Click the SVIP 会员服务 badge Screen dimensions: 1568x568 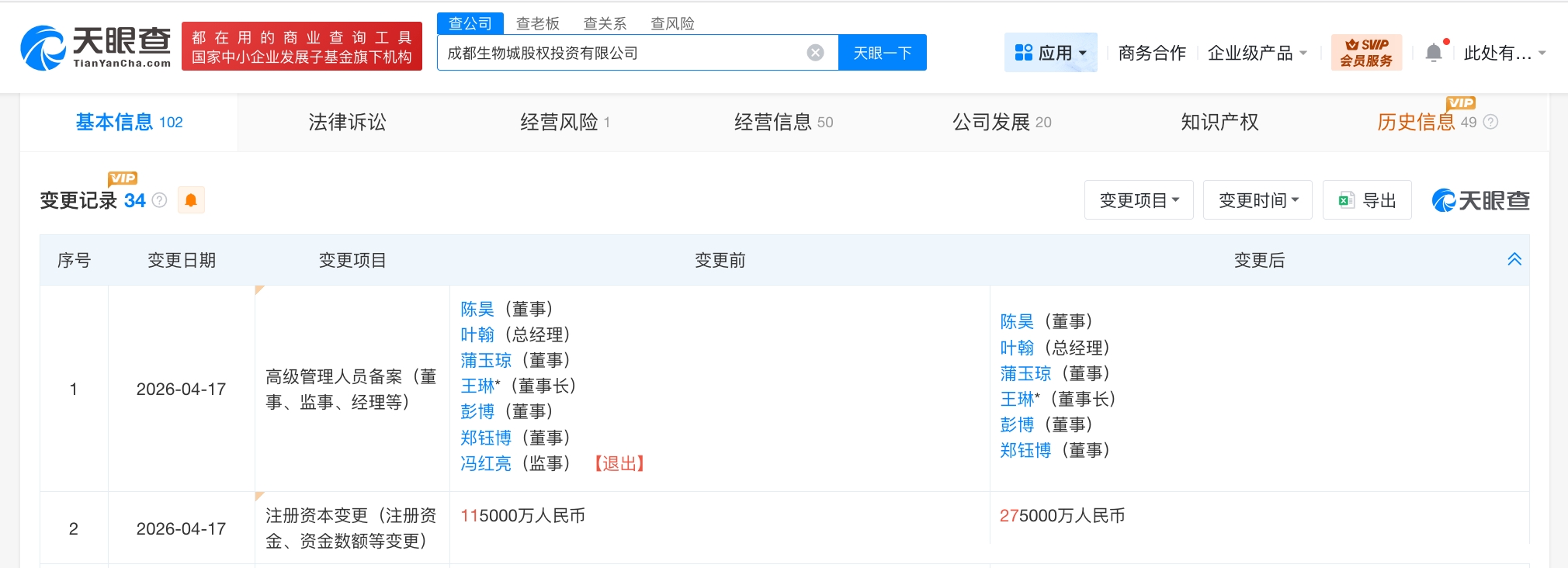coord(1366,53)
